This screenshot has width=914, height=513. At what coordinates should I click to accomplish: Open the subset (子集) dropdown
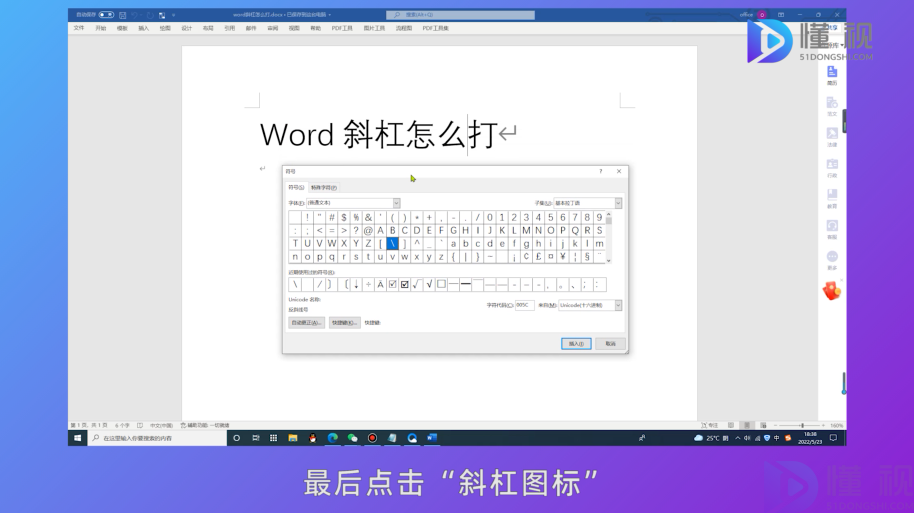[x=618, y=203]
